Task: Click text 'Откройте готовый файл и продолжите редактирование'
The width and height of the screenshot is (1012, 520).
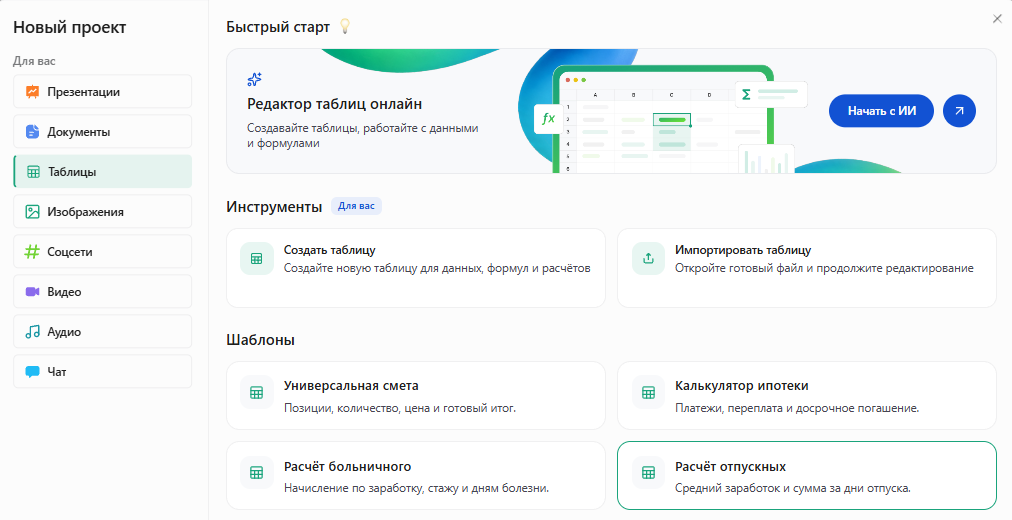Action: pyautogui.click(x=824, y=268)
